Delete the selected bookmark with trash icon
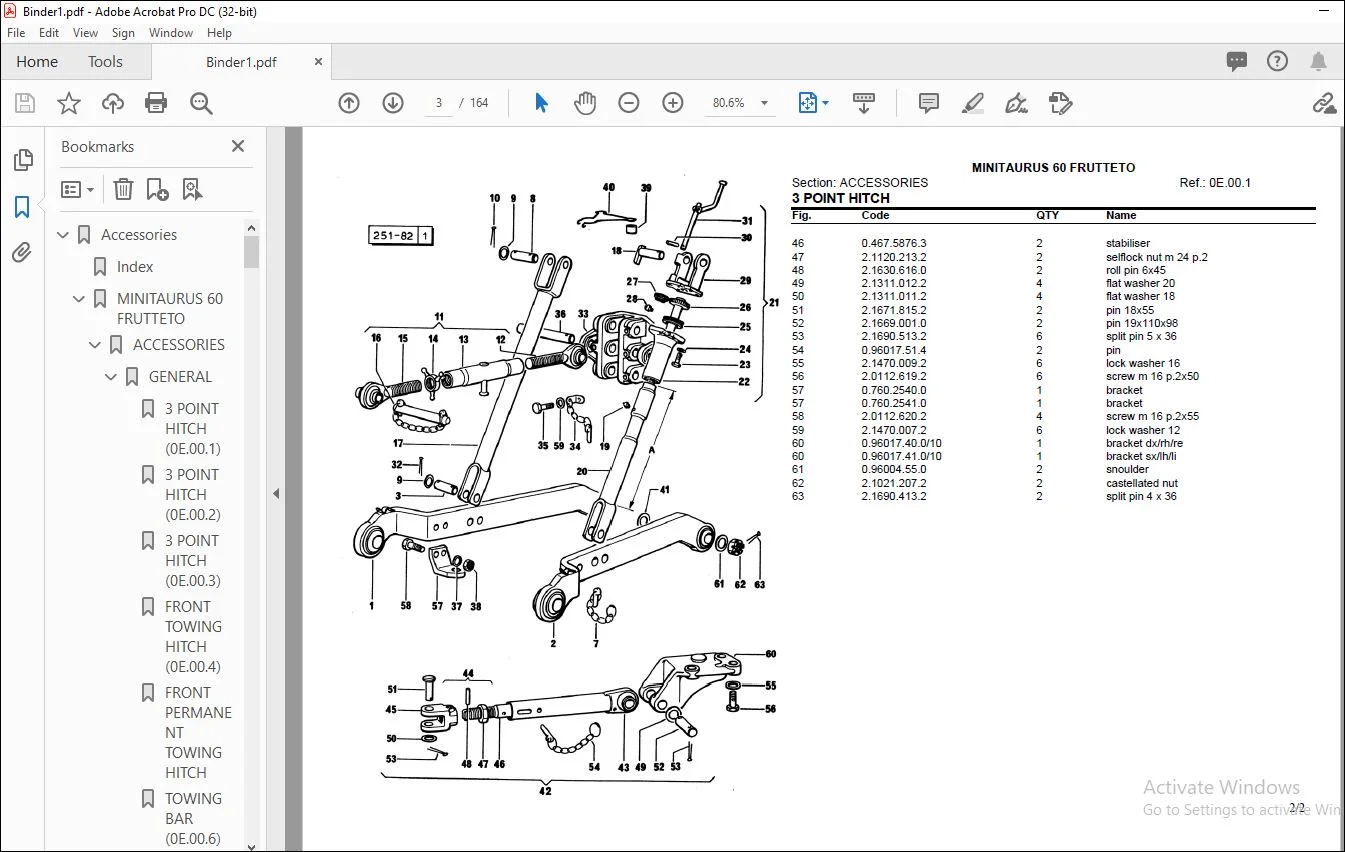The image size is (1345, 852). click(x=123, y=189)
